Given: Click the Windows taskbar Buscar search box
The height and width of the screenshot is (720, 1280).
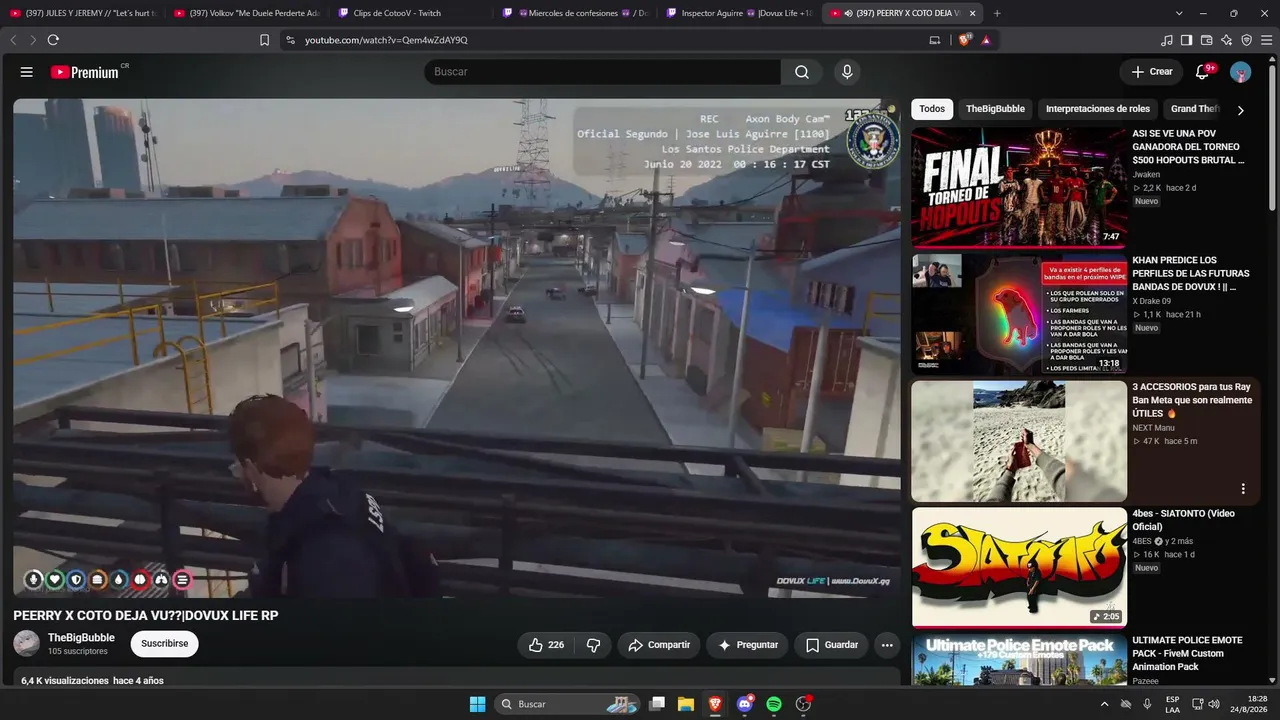Looking at the screenshot, I should [568, 704].
